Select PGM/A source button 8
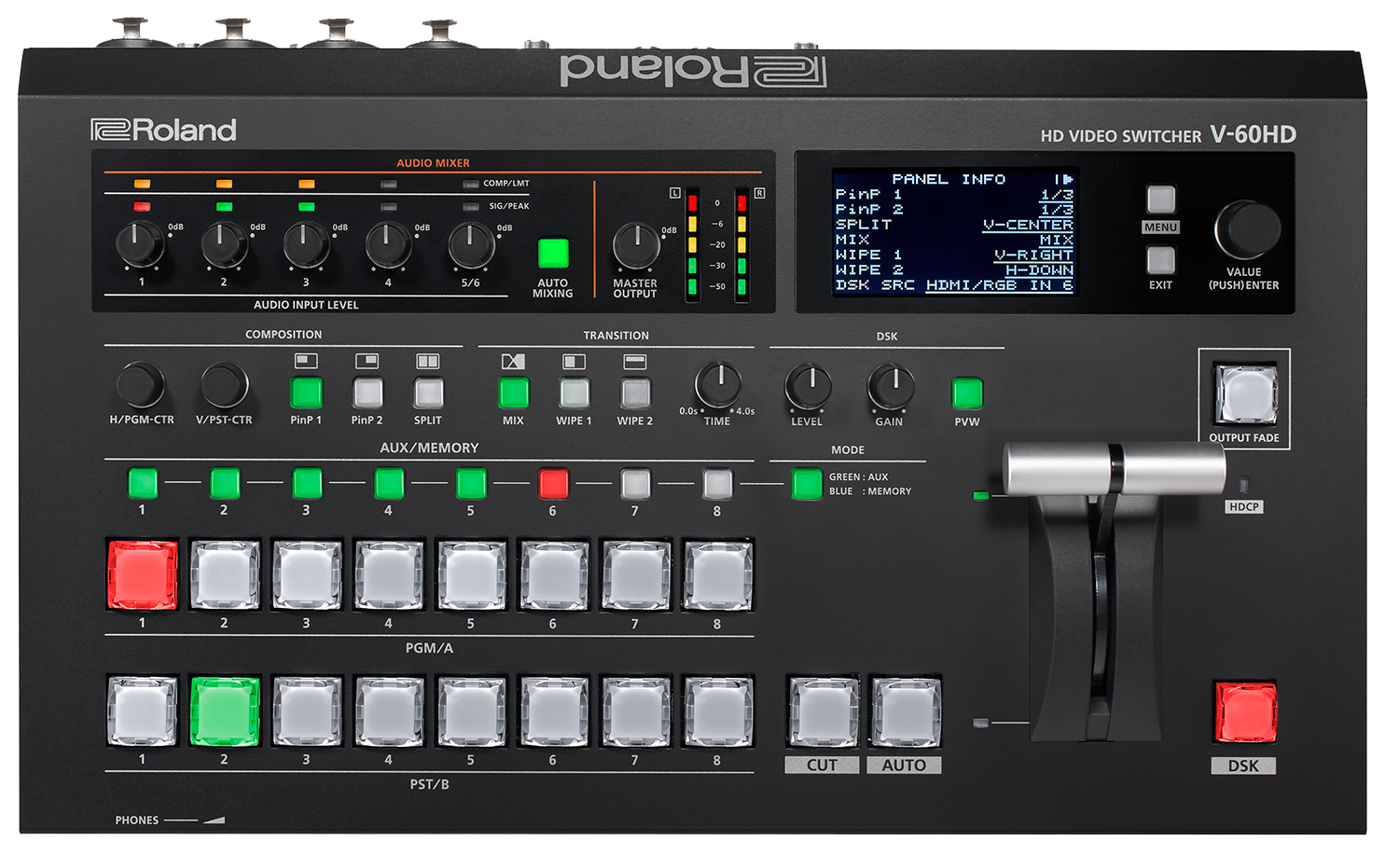 tap(717, 575)
